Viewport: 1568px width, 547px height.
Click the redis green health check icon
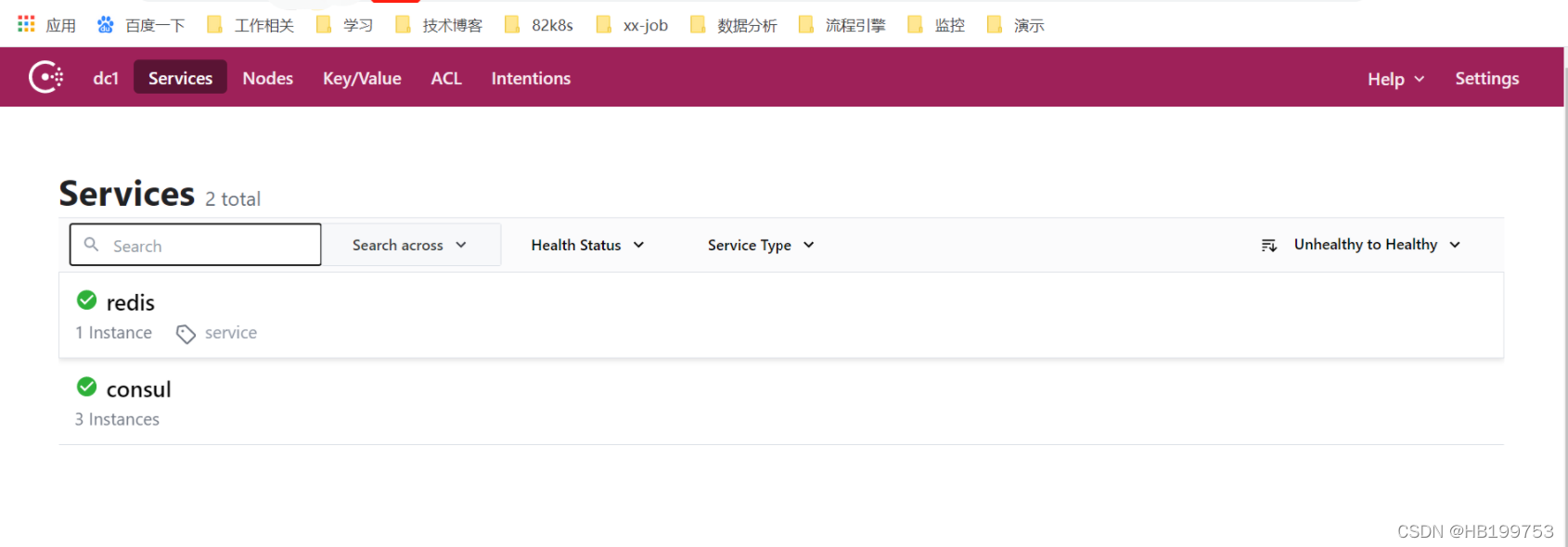pos(87,299)
